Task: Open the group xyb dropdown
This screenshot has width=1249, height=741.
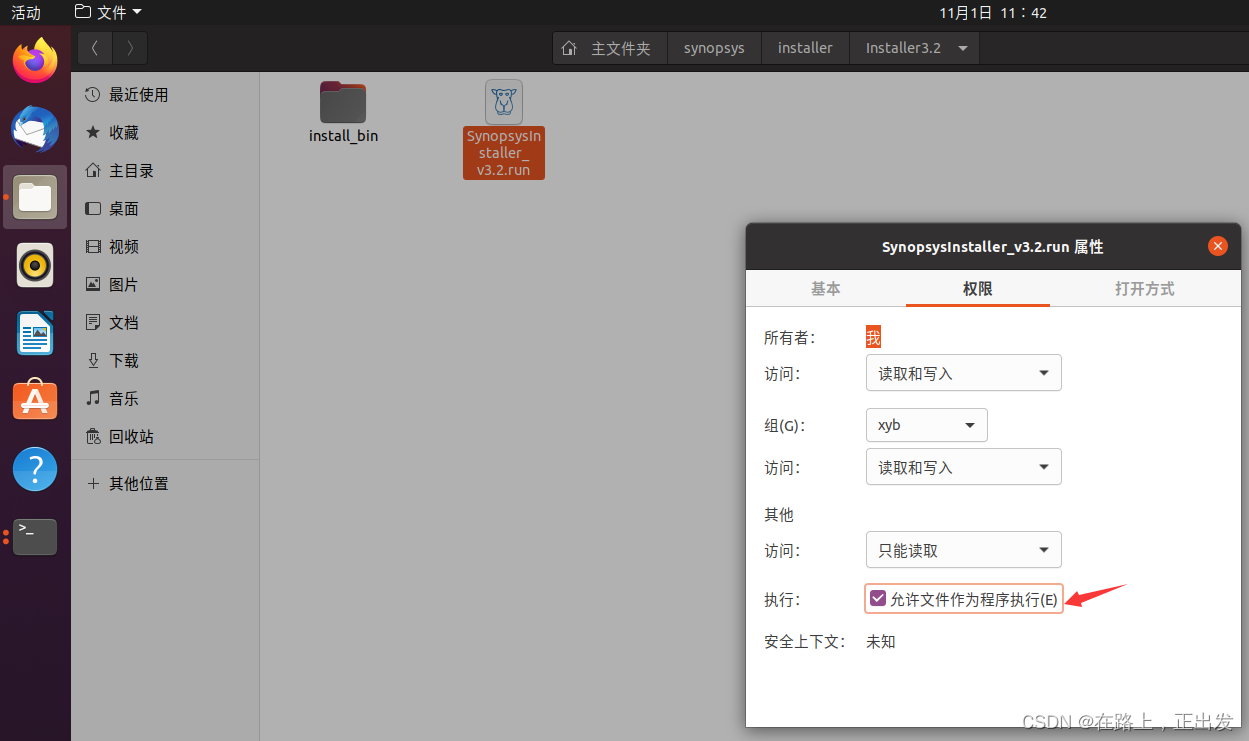Action: coord(926,425)
